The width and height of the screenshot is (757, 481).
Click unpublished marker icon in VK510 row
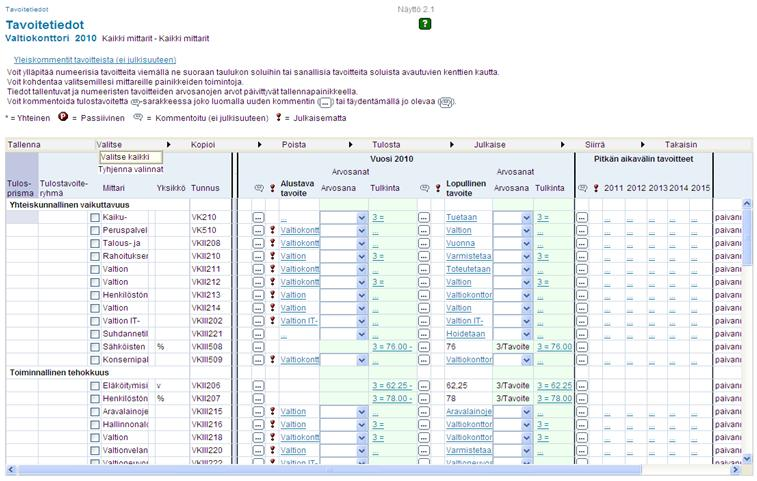tap(272, 230)
